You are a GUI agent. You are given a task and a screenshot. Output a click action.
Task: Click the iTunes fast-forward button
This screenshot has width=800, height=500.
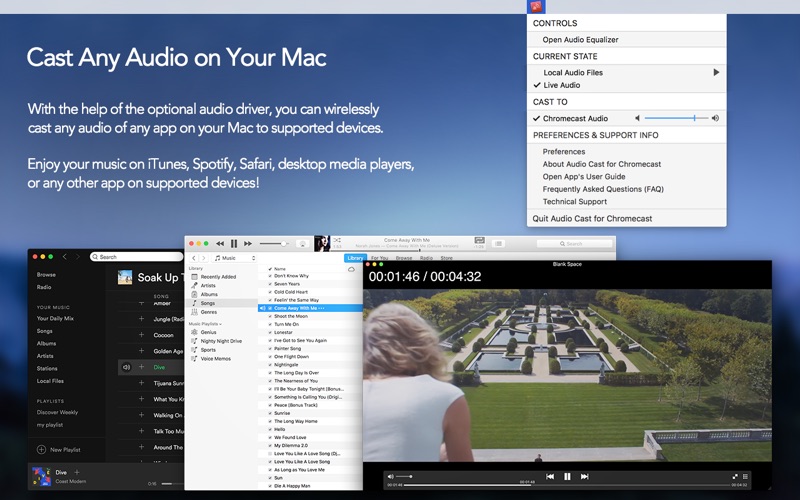248,244
